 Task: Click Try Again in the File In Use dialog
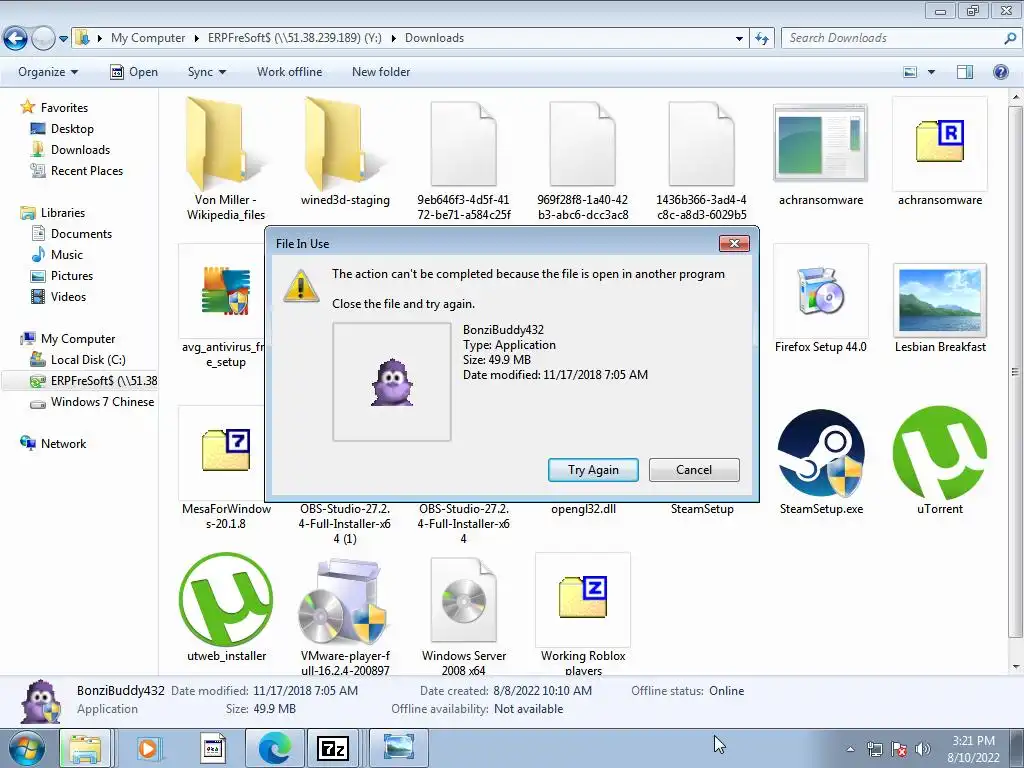coord(593,470)
